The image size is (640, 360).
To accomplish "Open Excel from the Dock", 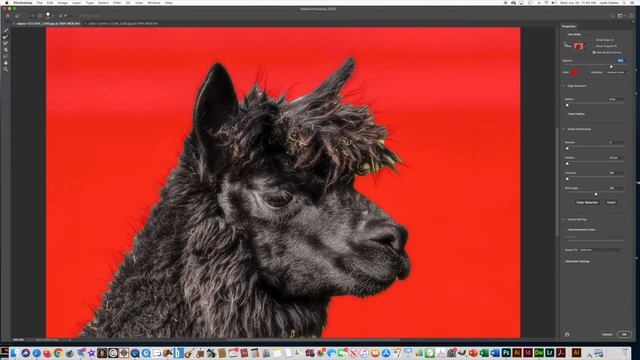I will pyautogui.click(x=484, y=353).
